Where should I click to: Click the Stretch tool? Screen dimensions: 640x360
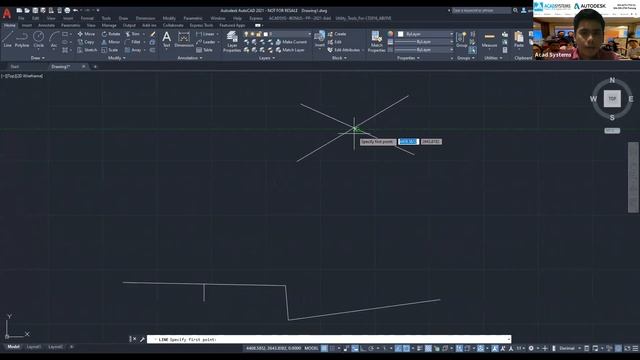pyautogui.click(x=87, y=50)
